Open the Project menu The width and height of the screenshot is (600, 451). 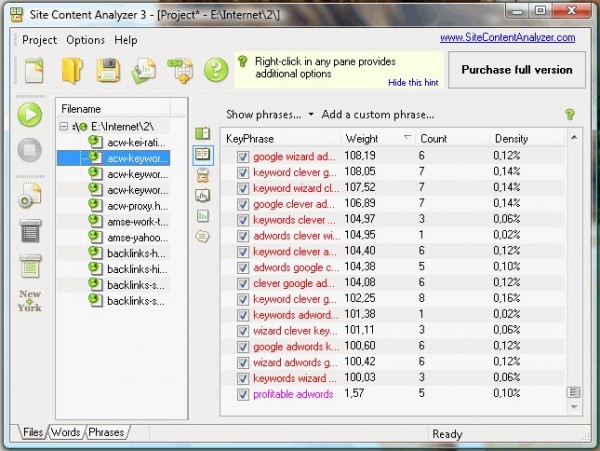coord(39,40)
